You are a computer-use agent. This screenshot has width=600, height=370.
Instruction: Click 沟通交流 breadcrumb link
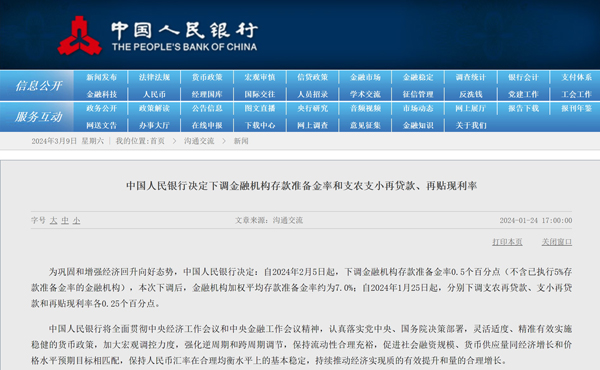(x=199, y=141)
